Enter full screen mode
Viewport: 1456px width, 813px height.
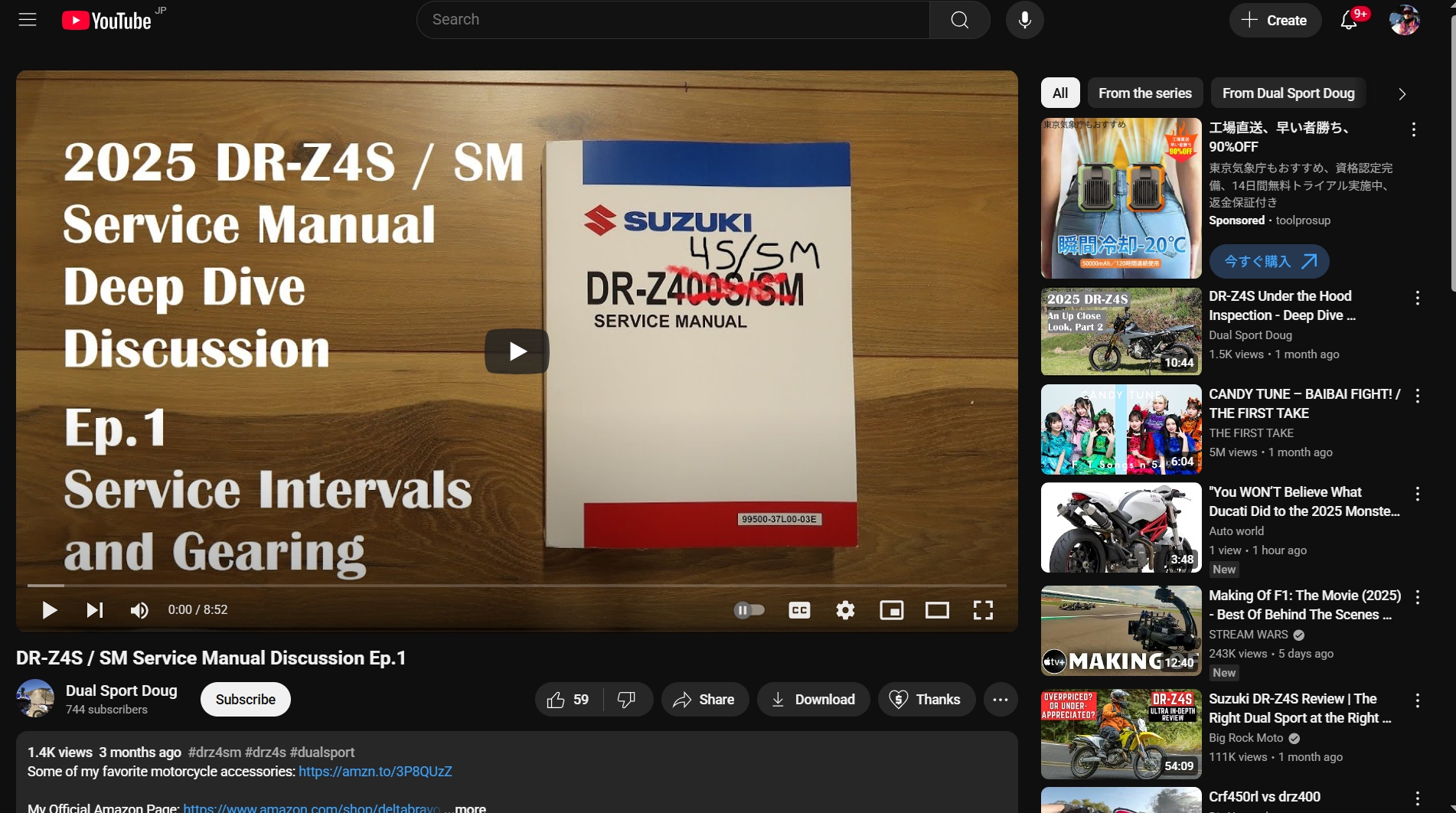coord(983,610)
